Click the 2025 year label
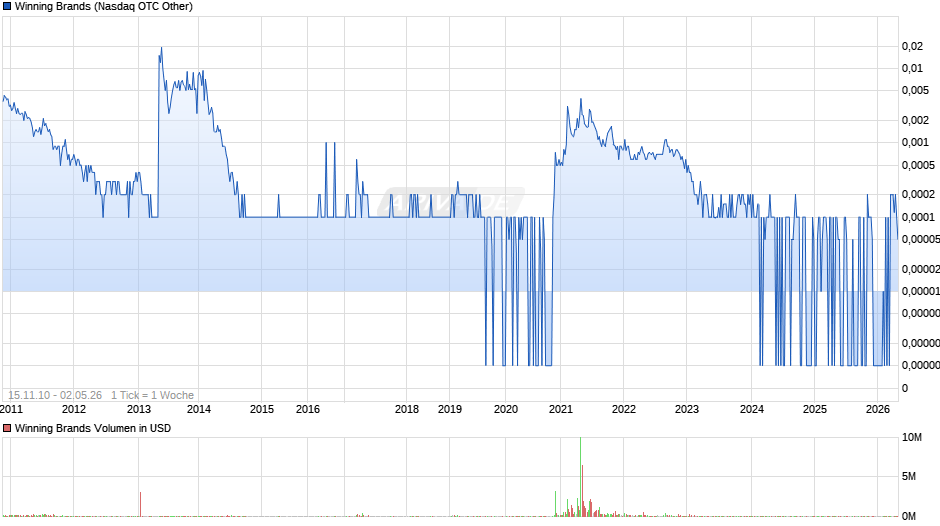The height and width of the screenshot is (526, 940). (x=815, y=409)
